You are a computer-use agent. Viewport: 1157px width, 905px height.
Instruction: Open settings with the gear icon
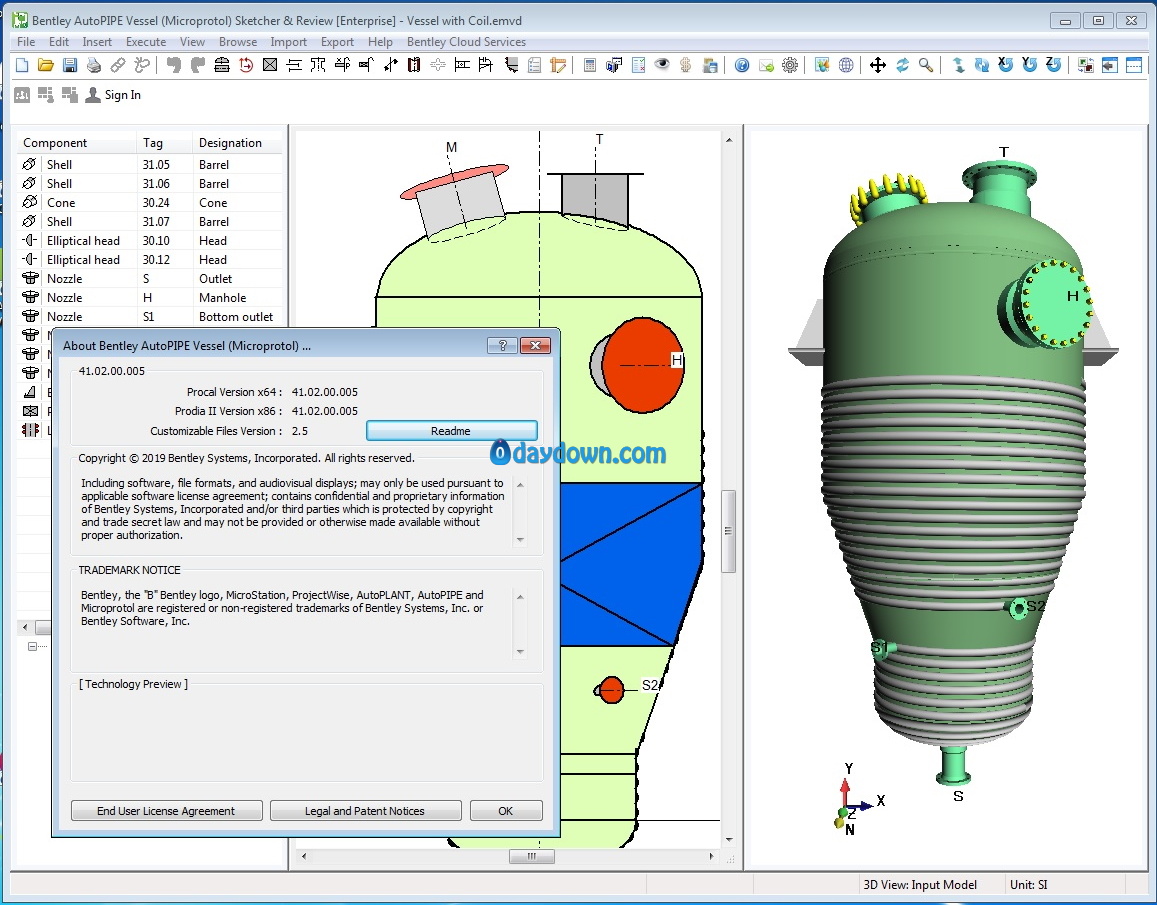(x=790, y=66)
